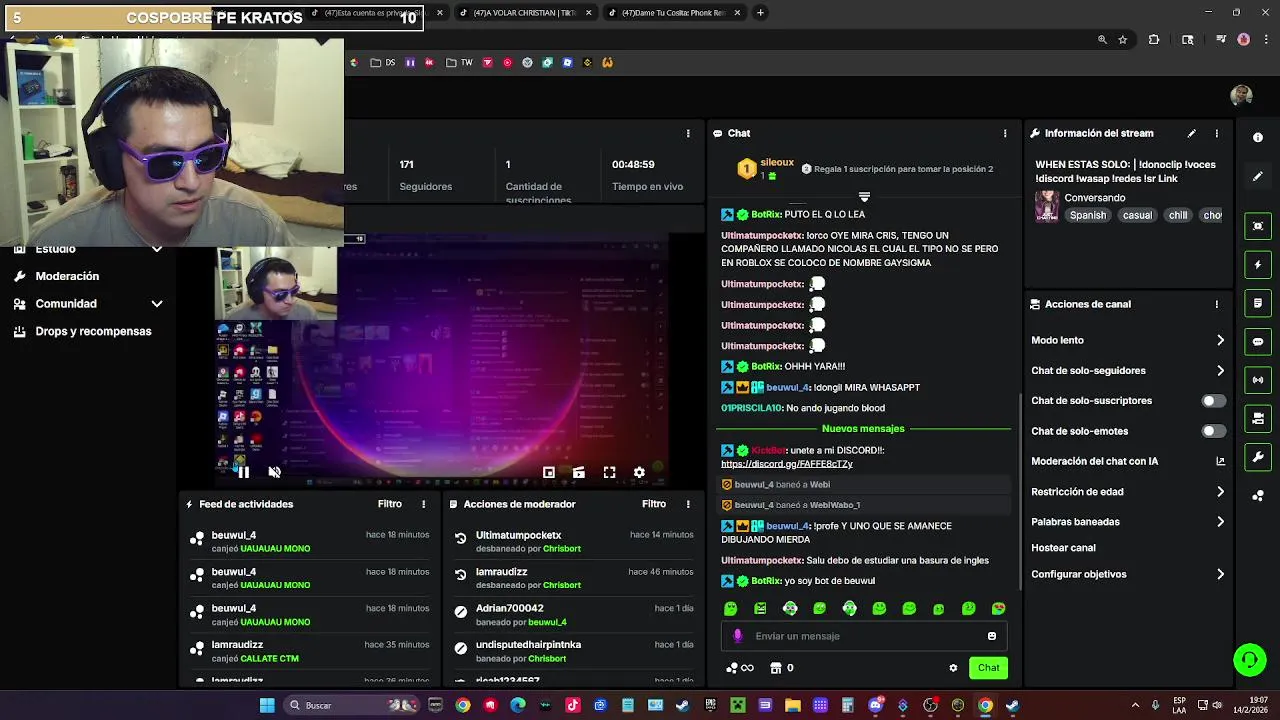Edit stream info with the pencil icon
This screenshot has height=720, width=1280.
click(1191, 133)
